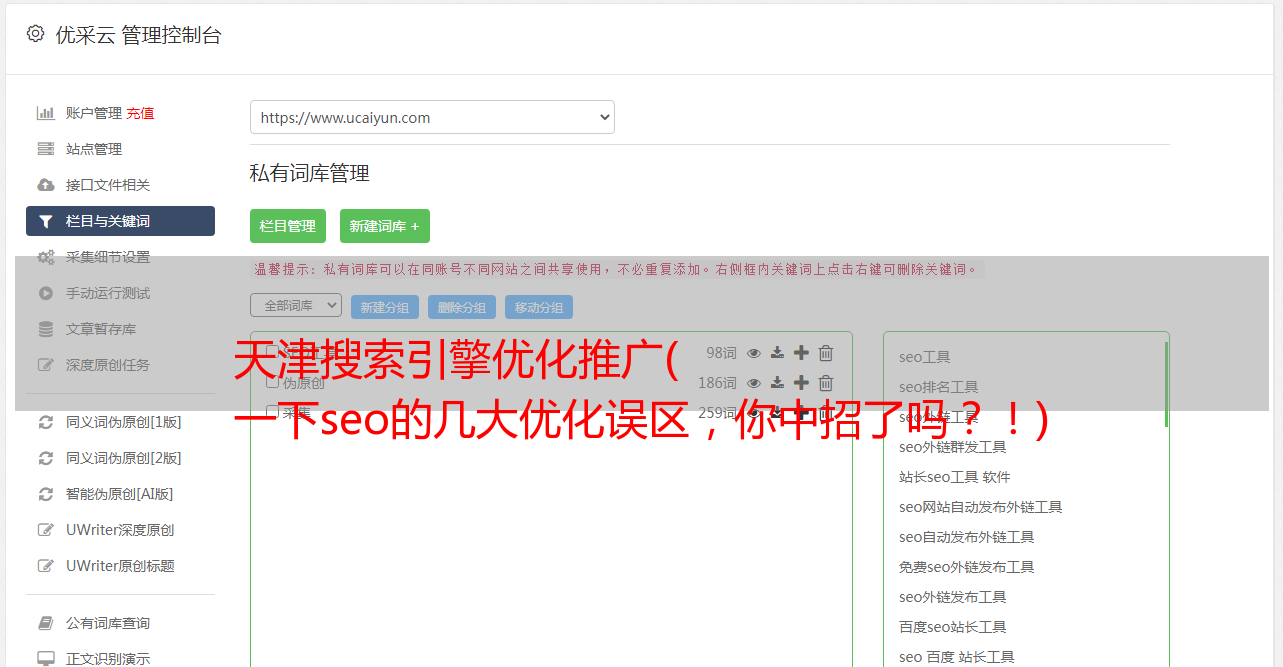
Task: Select keyword seo外链群发工具
Action: [952, 447]
